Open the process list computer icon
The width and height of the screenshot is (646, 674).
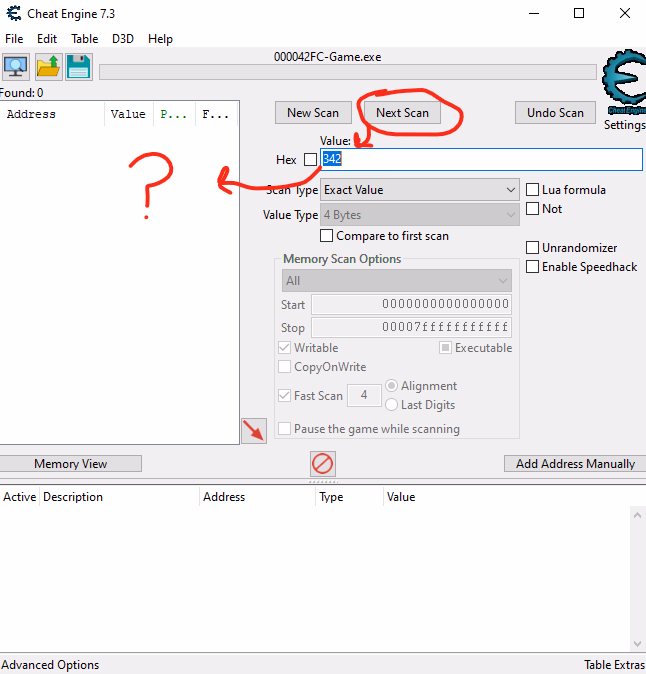(x=16, y=67)
